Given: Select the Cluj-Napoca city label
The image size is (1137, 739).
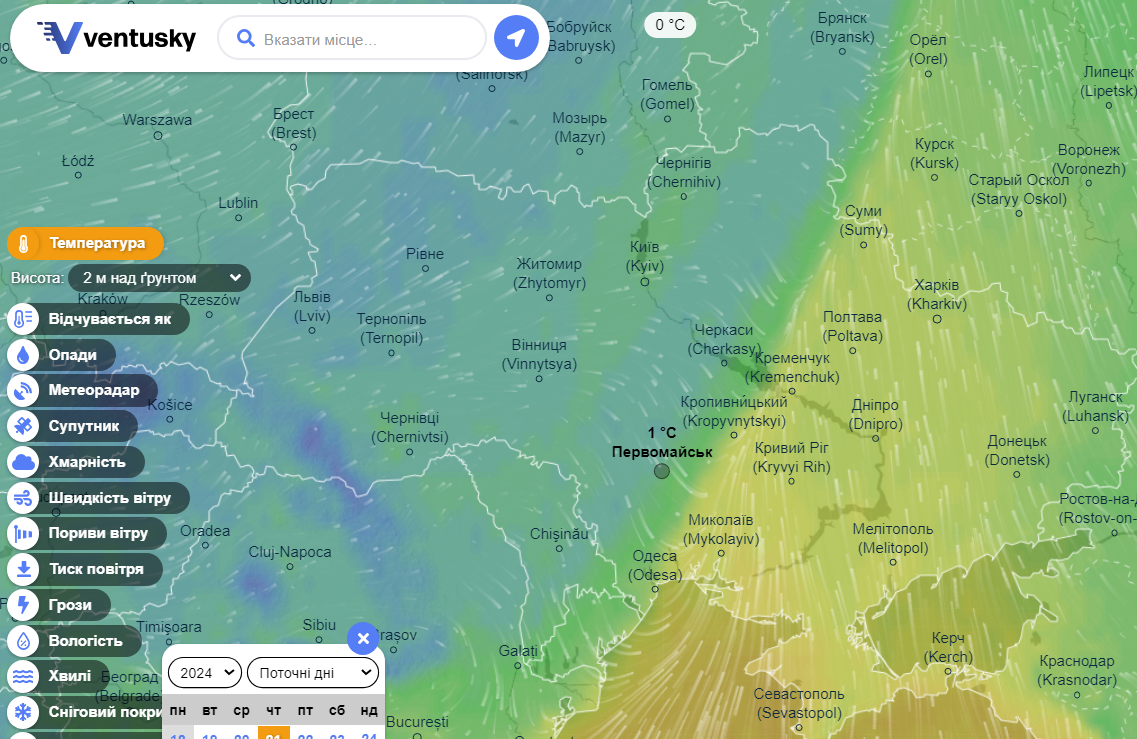Looking at the screenshot, I should [x=290, y=552].
